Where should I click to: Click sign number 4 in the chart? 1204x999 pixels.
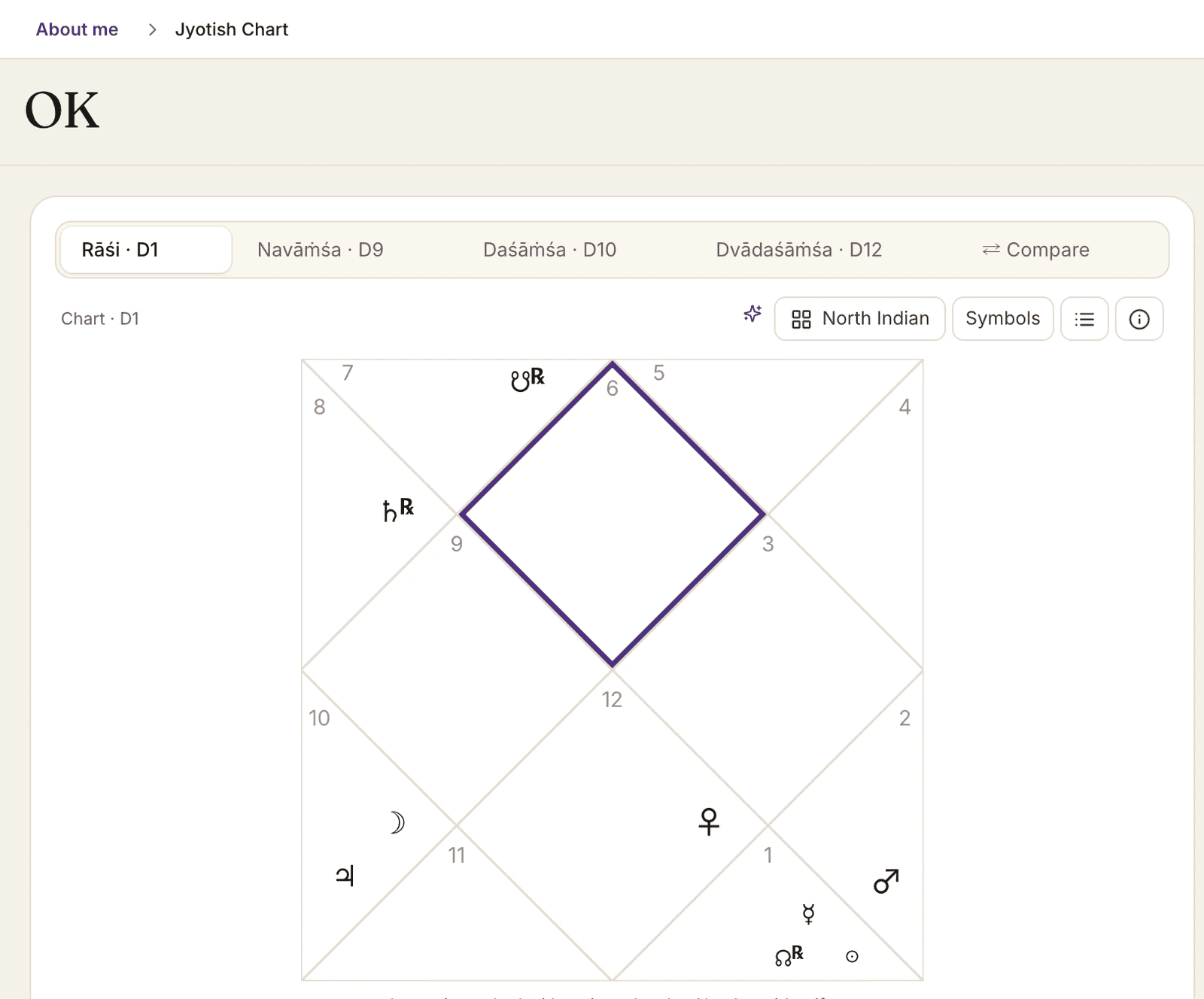[x=905, y=407]
